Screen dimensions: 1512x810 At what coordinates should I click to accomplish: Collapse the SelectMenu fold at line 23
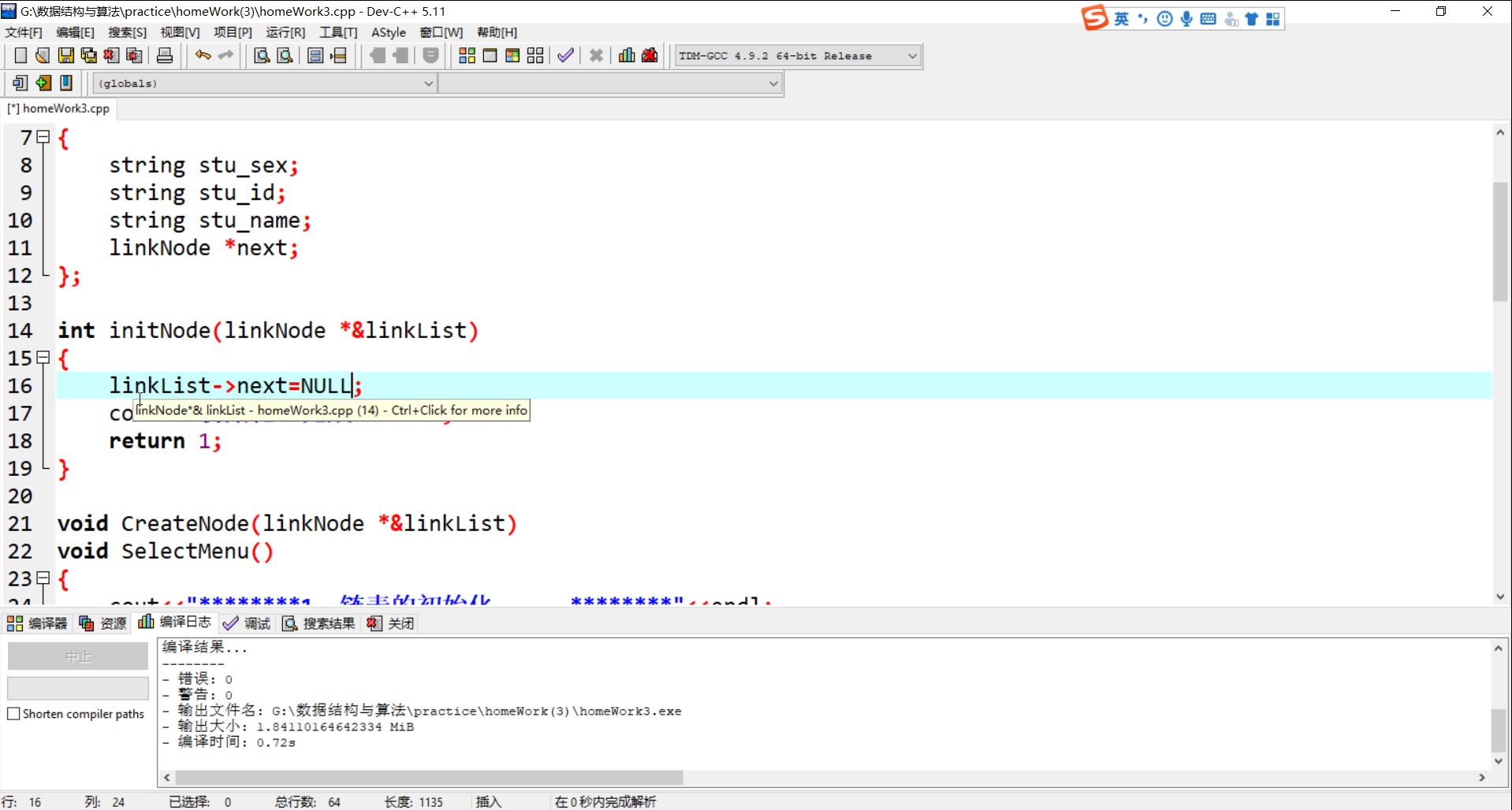coord(43,578)
